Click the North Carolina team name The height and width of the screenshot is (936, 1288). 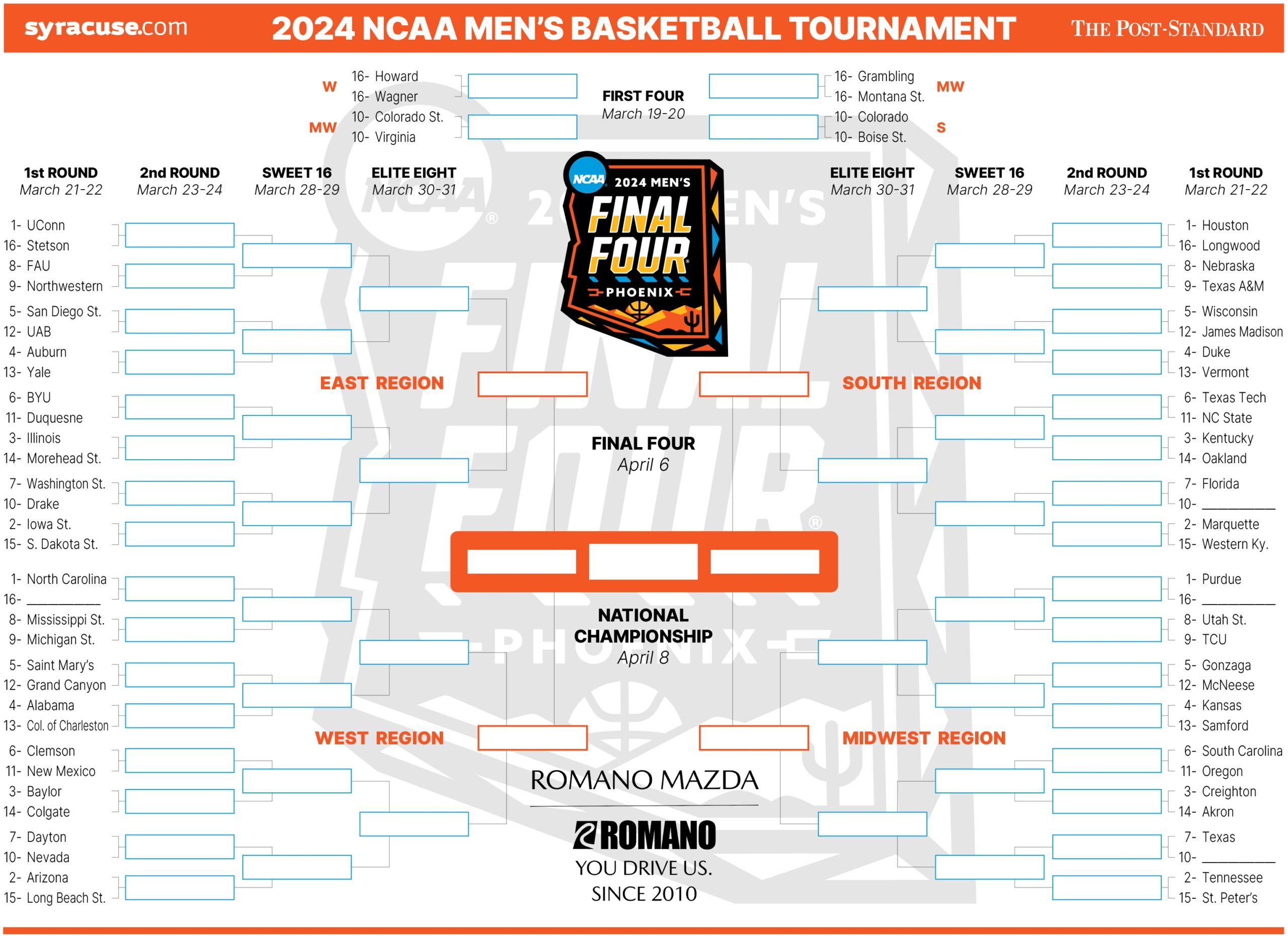[x=66, y=579]
